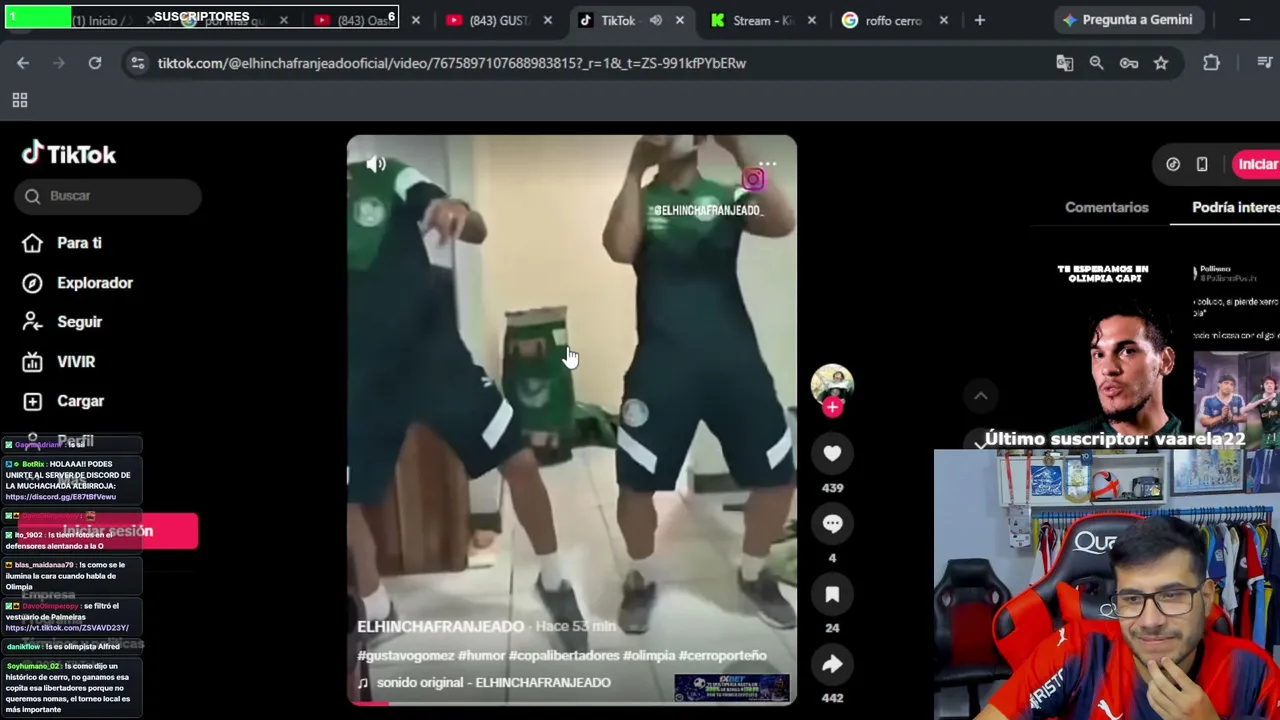The height and width of the screenshot is (720, 1280).
Task: Click the Google Translate icon in address bar
Action: click(x=1064, y=63)
